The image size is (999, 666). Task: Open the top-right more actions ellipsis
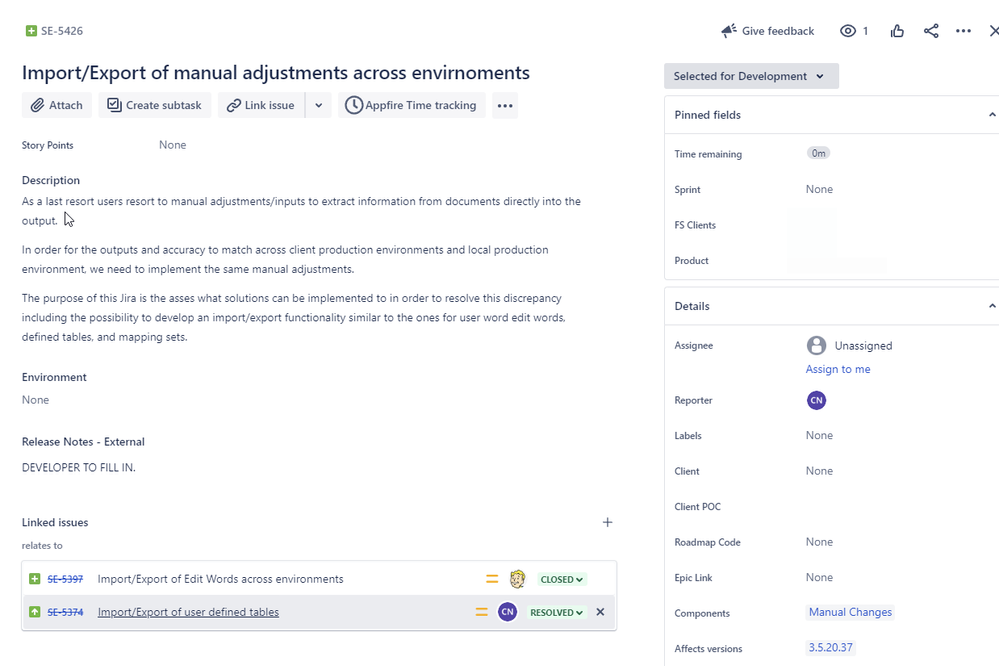pos(963,31)
